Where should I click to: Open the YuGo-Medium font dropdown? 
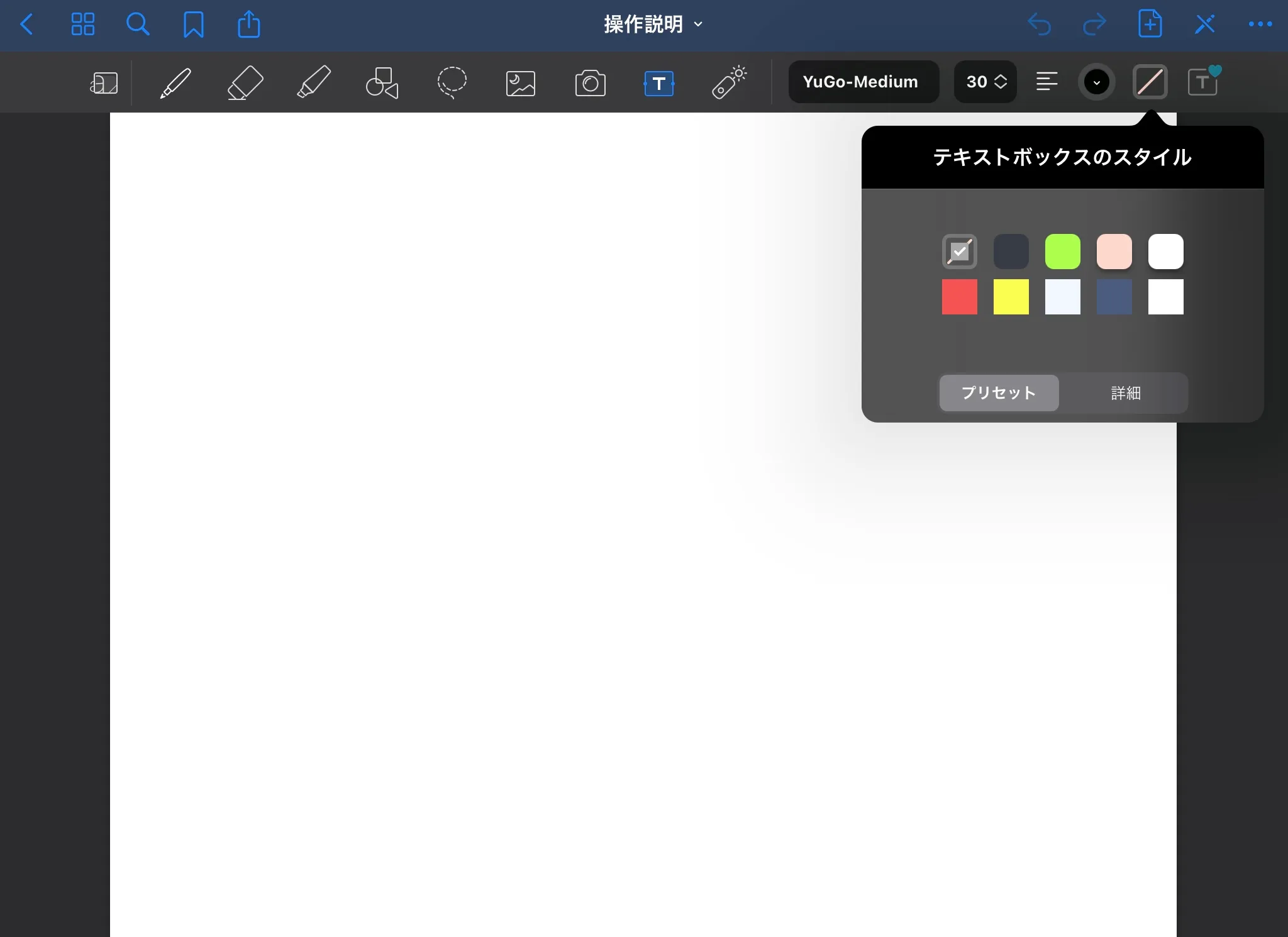(x=863, y=82)
